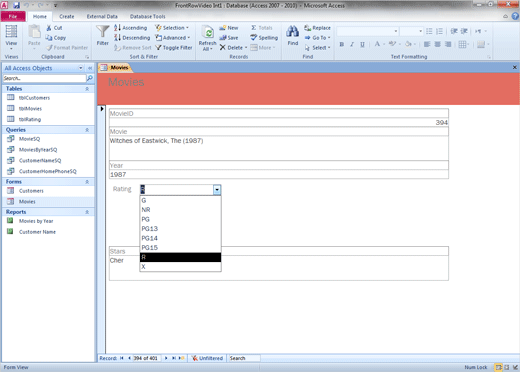Align text right

point(448,44)
